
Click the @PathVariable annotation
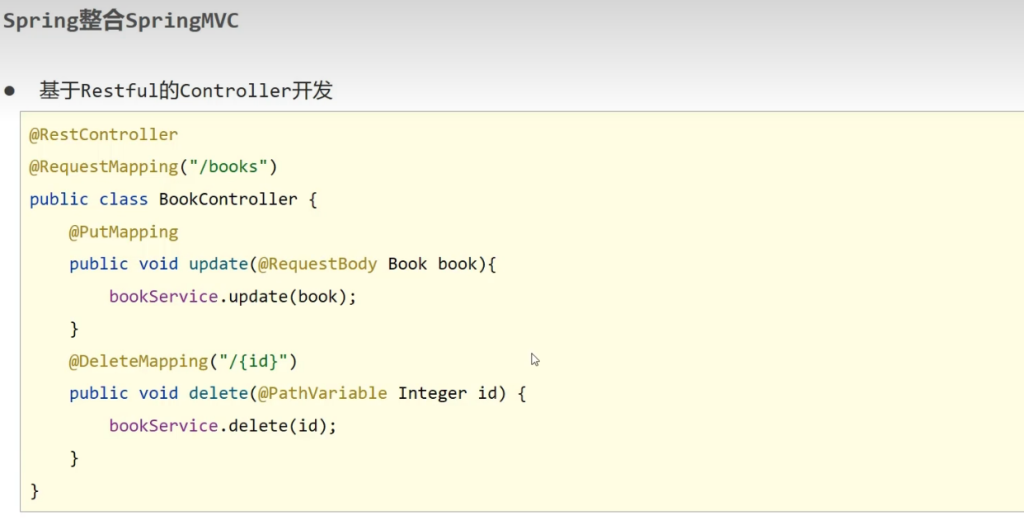coord(322,393)
